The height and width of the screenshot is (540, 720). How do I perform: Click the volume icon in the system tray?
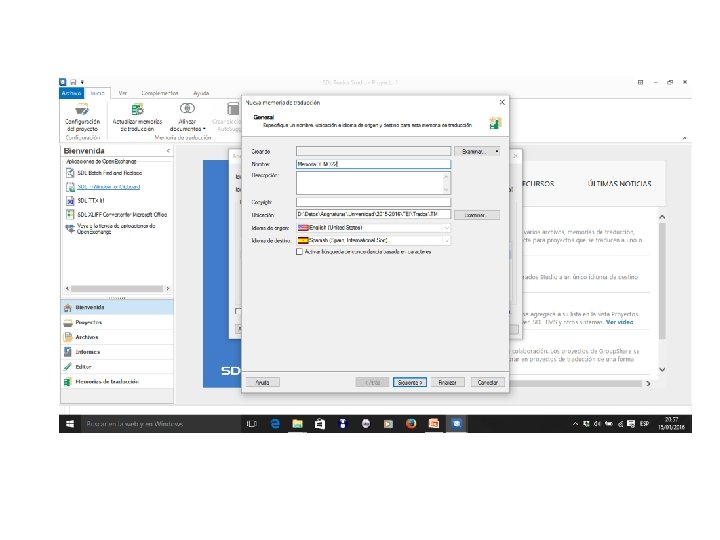point(597,424)
